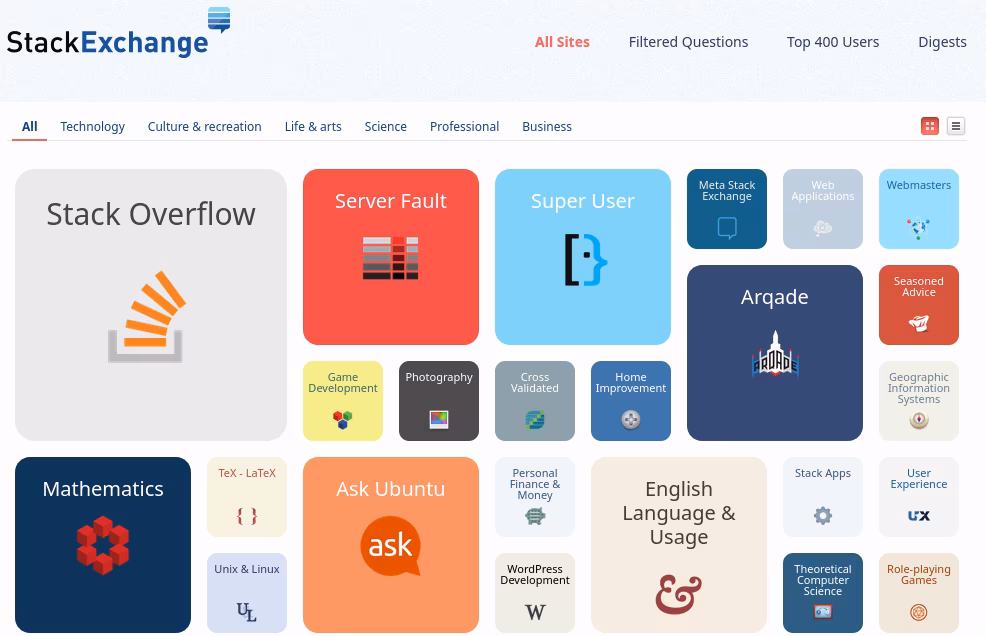Screen dimensions: 986x636
Task: Open the Super User title link
Action: tap(582, 201)
